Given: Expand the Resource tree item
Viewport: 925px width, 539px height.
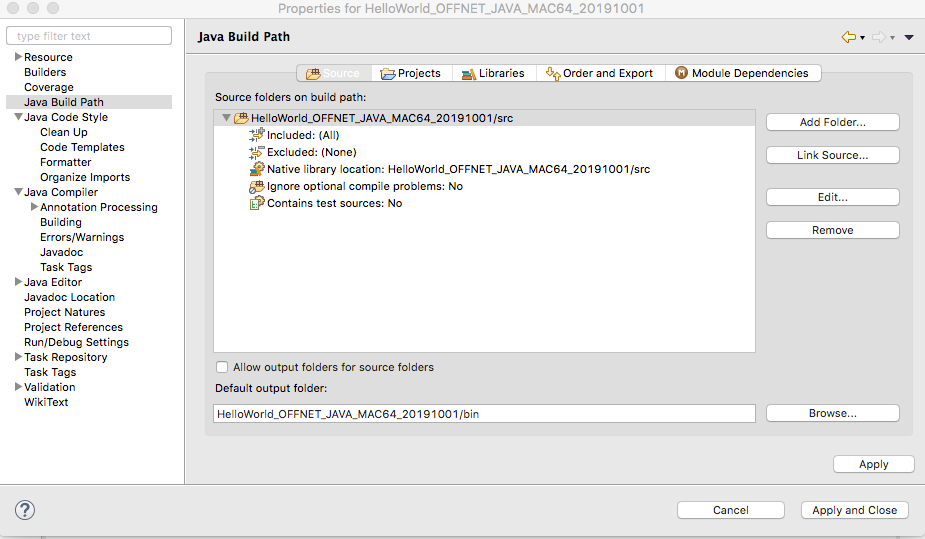Looking at the screenshot, I should coord(18,57).
